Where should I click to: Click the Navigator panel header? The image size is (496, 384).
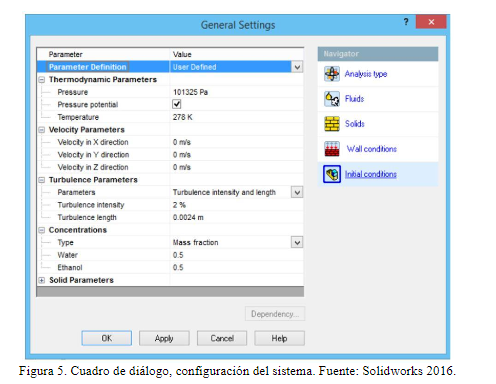click(378, 54)
